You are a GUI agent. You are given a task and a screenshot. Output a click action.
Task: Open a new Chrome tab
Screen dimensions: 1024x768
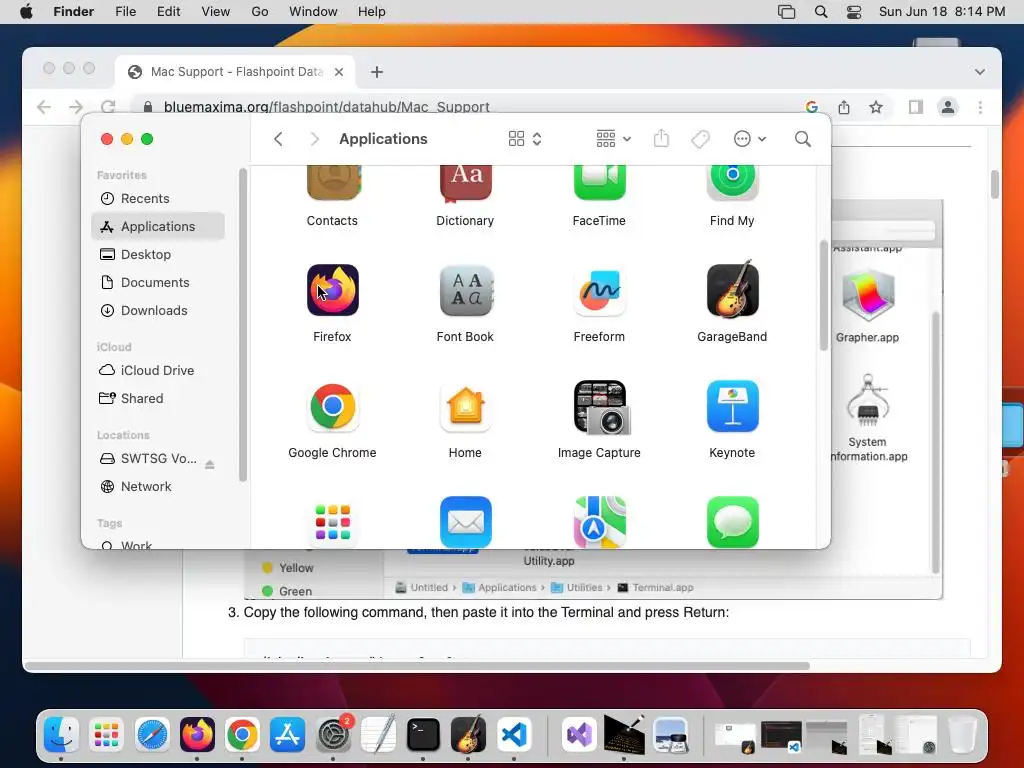(x=377, y=72)
